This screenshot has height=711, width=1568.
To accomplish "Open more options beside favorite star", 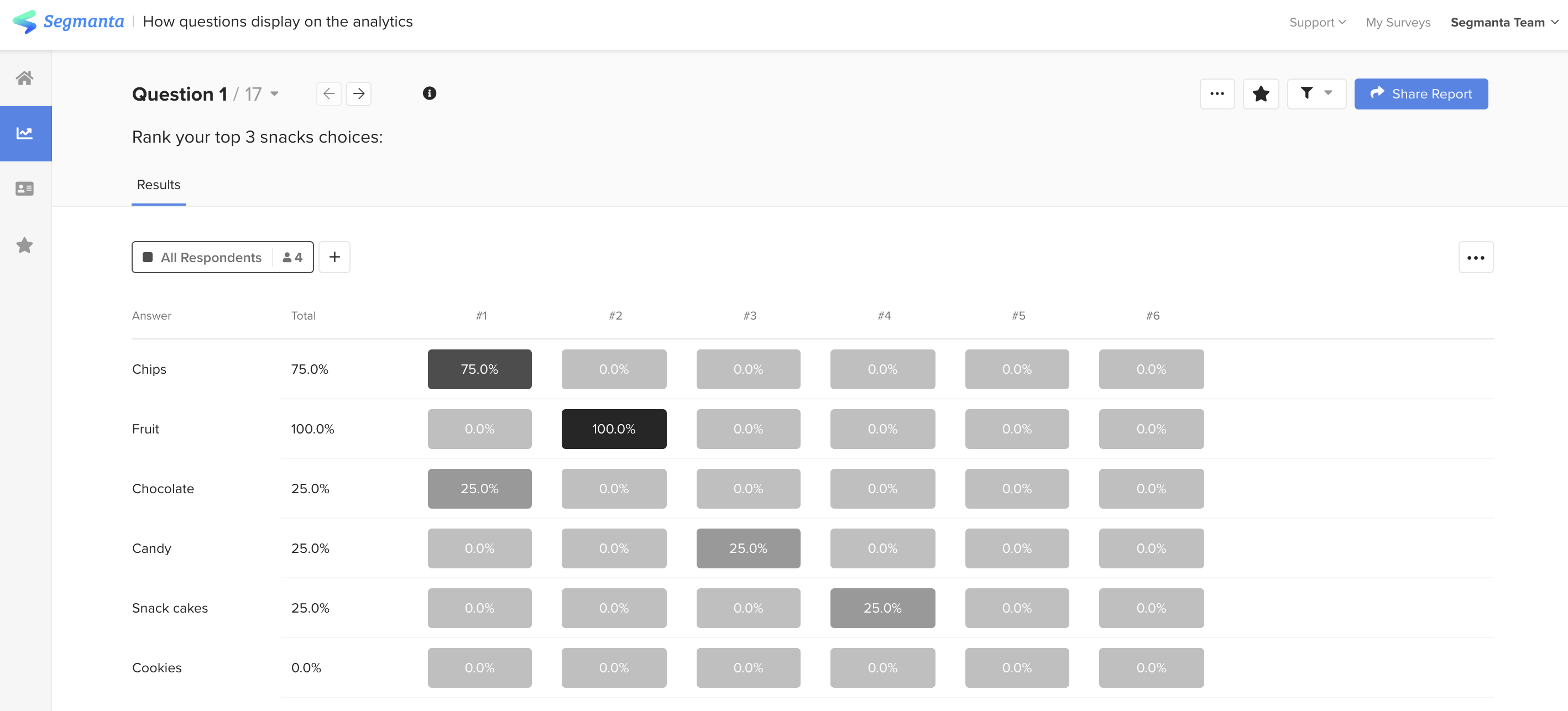I will click(x=1217, y=94).
